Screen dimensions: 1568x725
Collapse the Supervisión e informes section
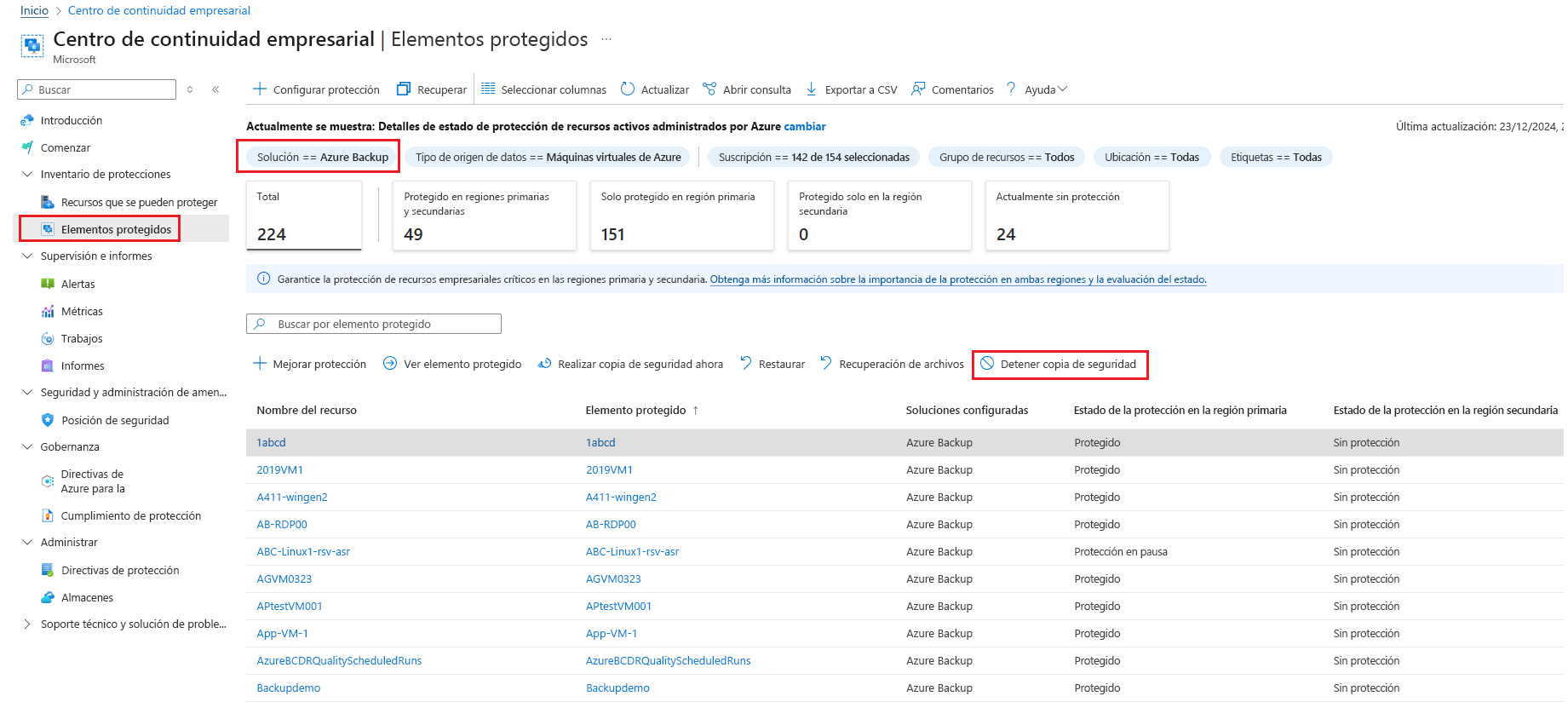tap(27, 256)
